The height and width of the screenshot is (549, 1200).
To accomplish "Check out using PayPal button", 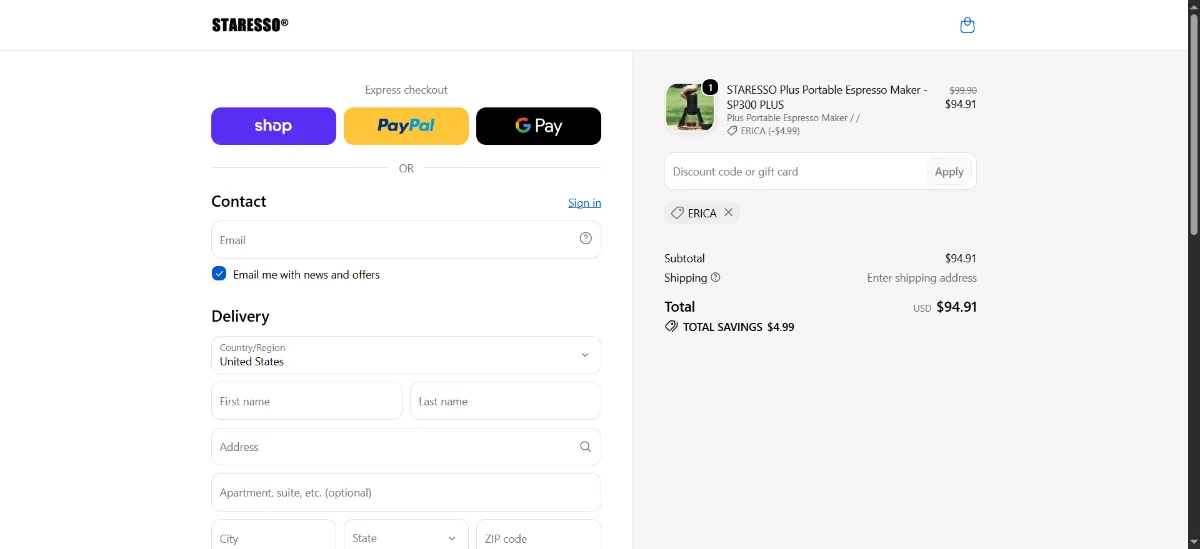I will (x=406, y=126).
